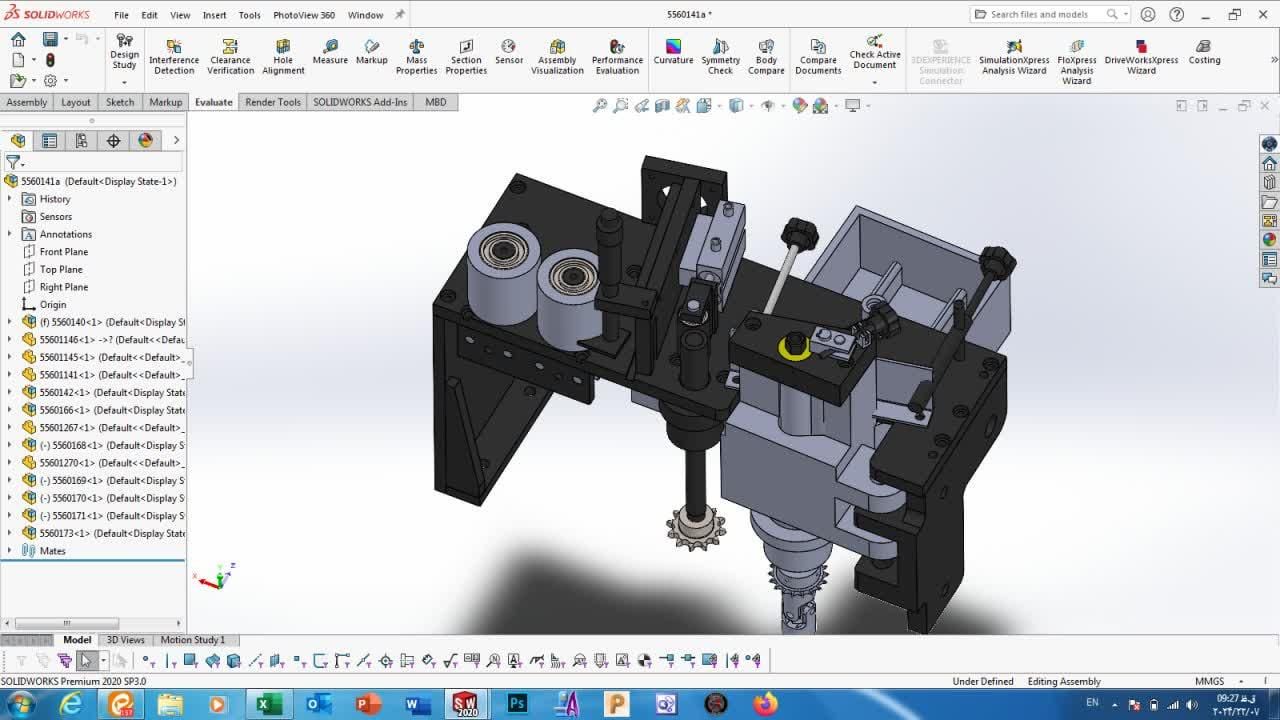Run Interference Detection

(x=174, y=58)
